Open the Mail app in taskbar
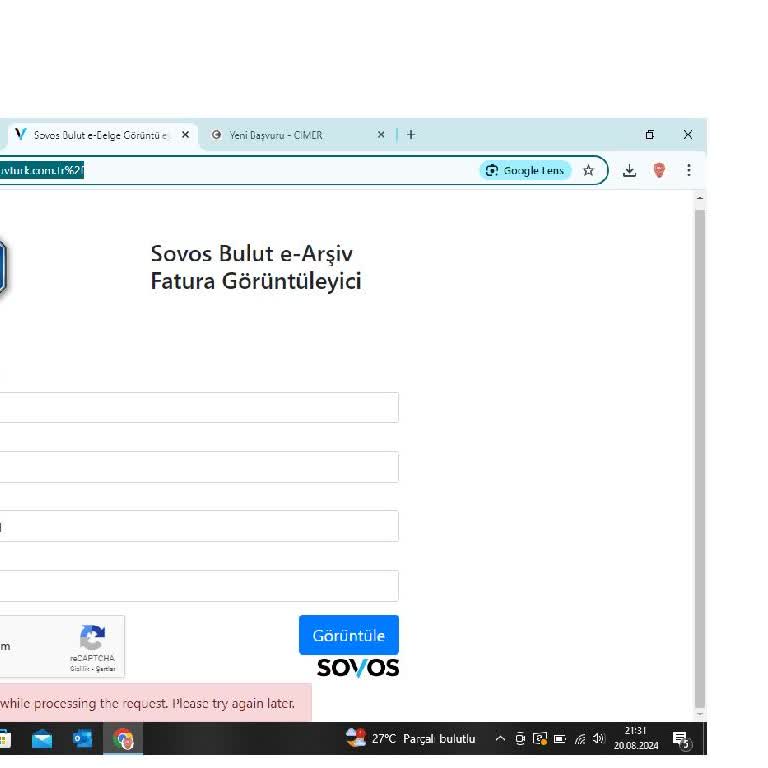Viewport: 768px width, 768px height. pyautogui.click(x=42, y=739)
